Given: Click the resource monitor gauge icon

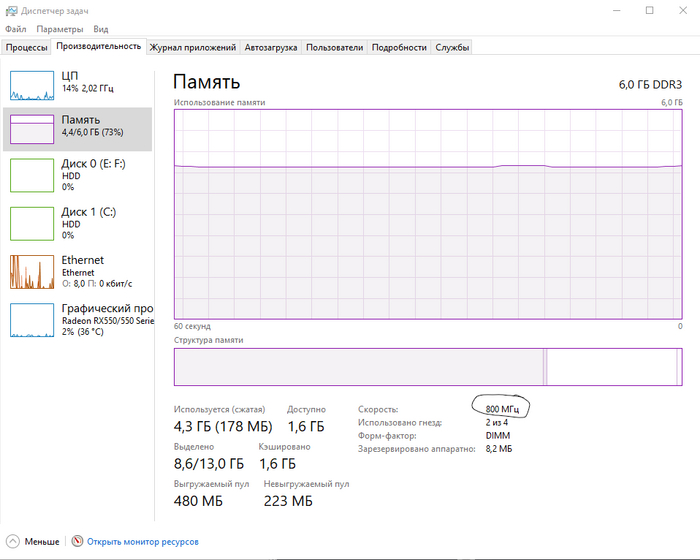Looking at the screenshot, I should [x=77, y=541].
